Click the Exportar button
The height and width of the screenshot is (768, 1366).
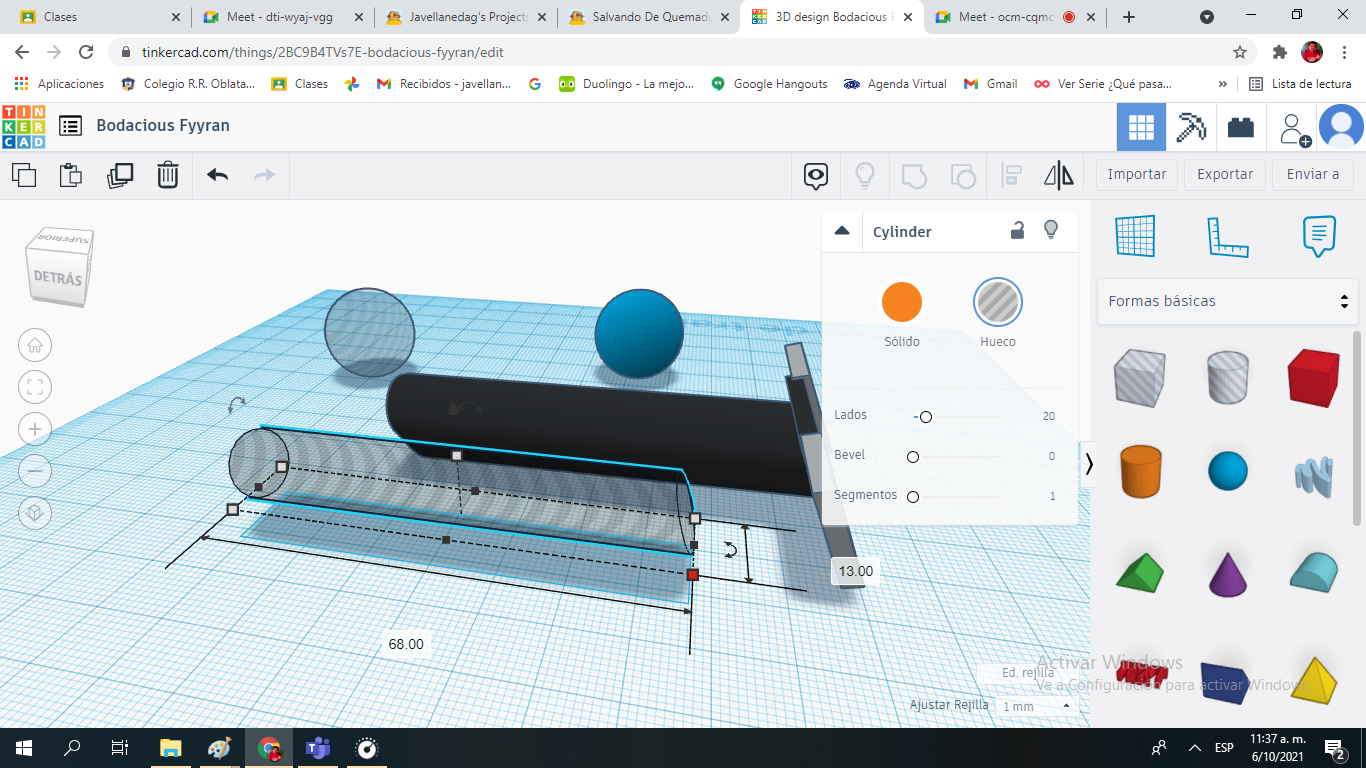[1225, 174]
